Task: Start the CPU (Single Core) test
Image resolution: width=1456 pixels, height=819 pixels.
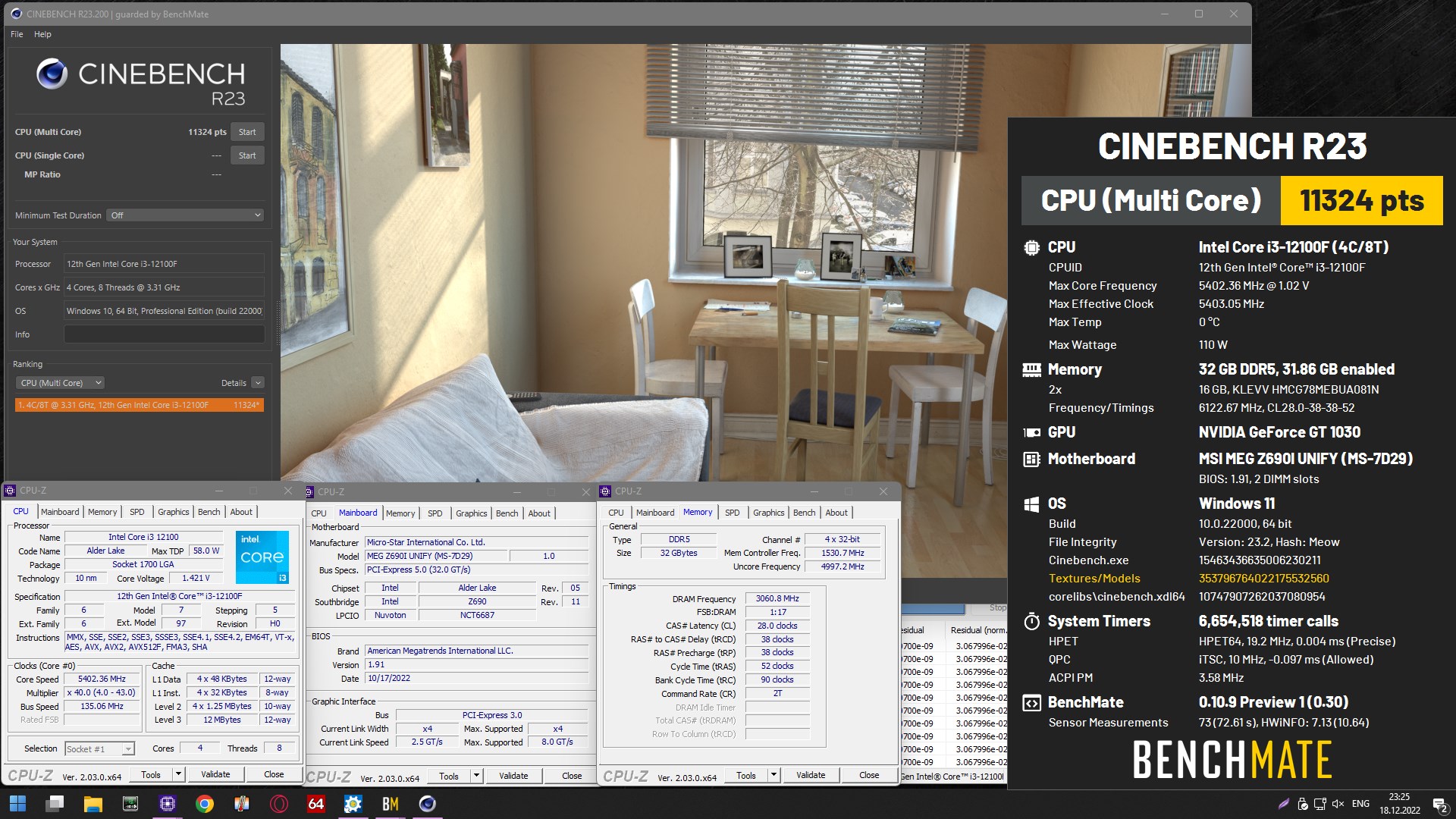Action: pos(247,155)
